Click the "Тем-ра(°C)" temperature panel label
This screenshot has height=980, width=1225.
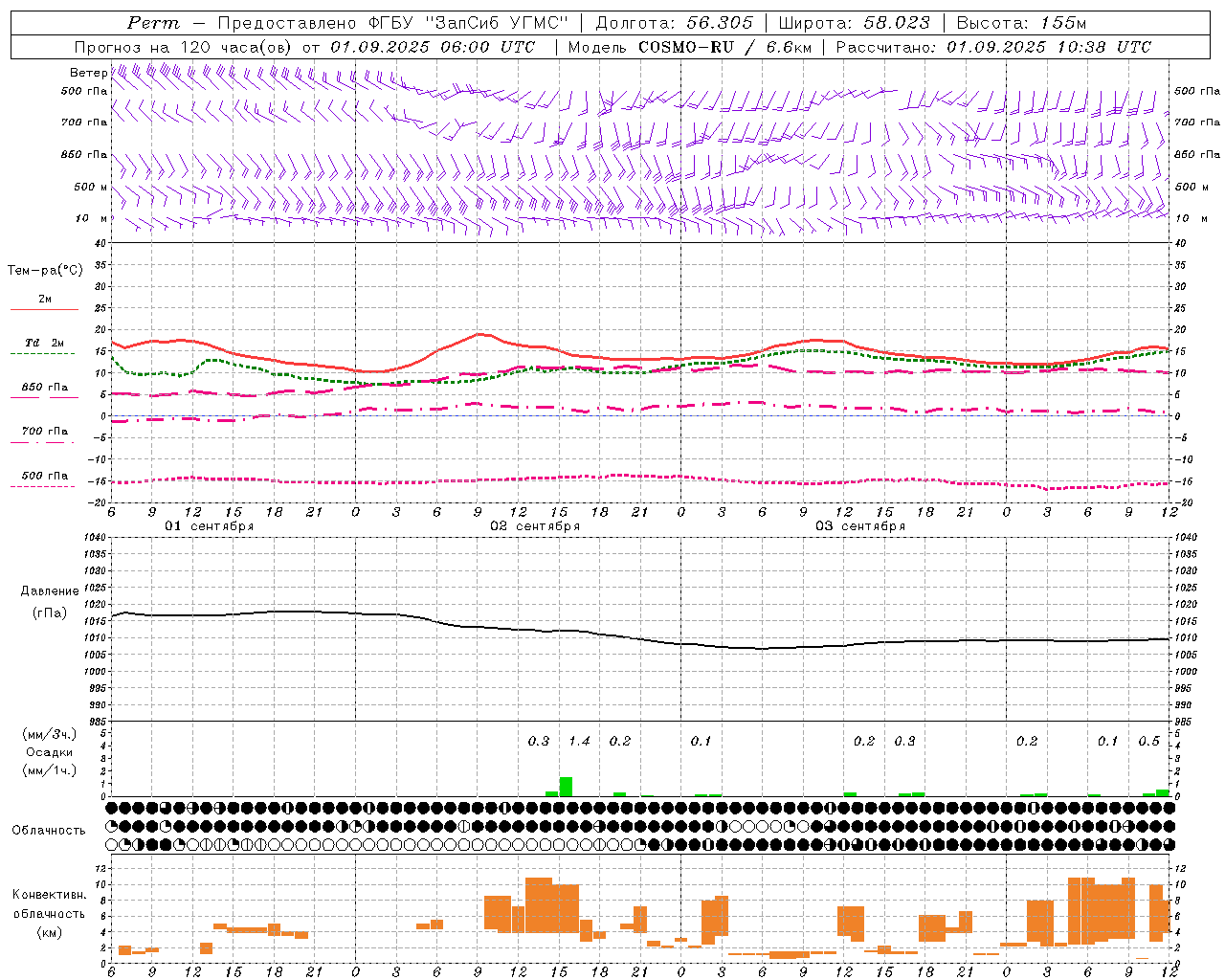45,271
